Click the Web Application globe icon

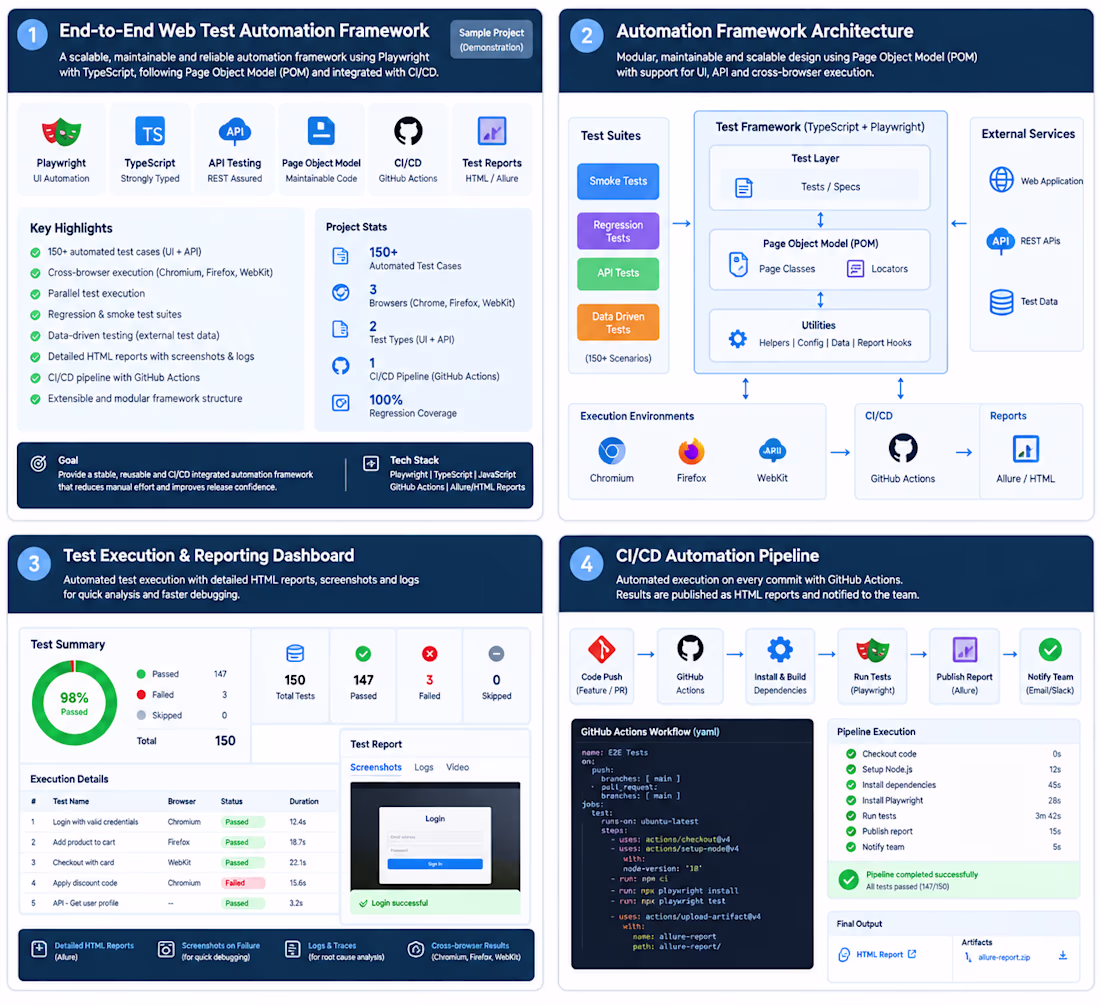1001,180
